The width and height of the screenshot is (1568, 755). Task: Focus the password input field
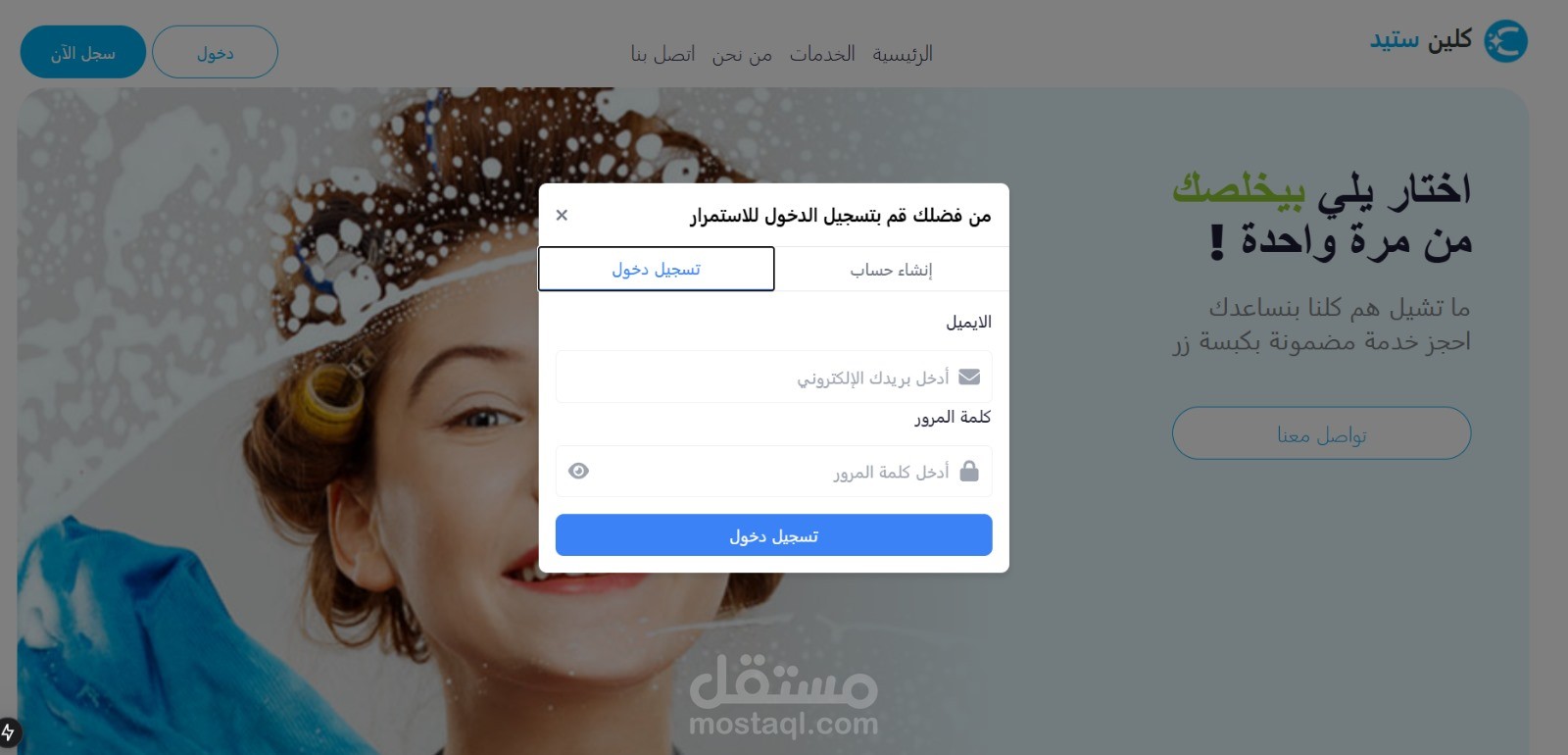coord(774,471)
